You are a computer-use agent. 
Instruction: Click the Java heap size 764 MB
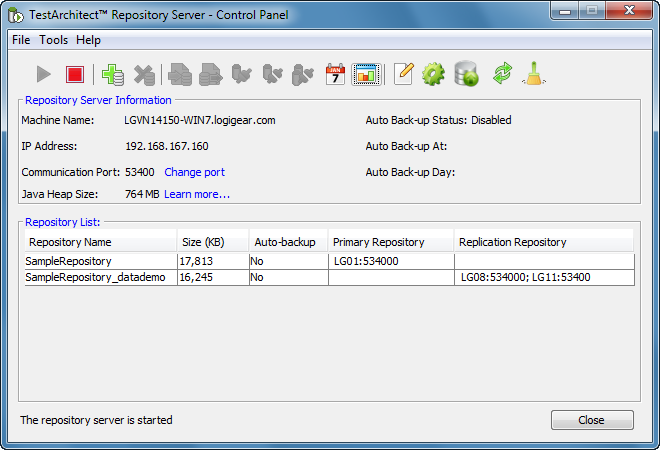pyautogui.click(x=142, y=194)
